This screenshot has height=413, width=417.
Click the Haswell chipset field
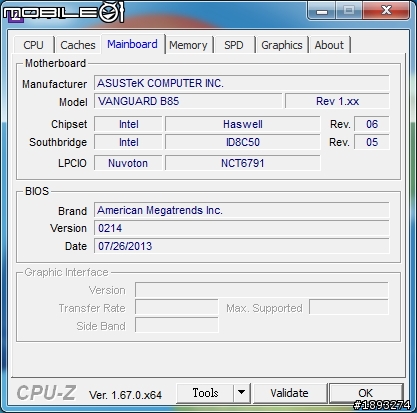pos(243,124)
